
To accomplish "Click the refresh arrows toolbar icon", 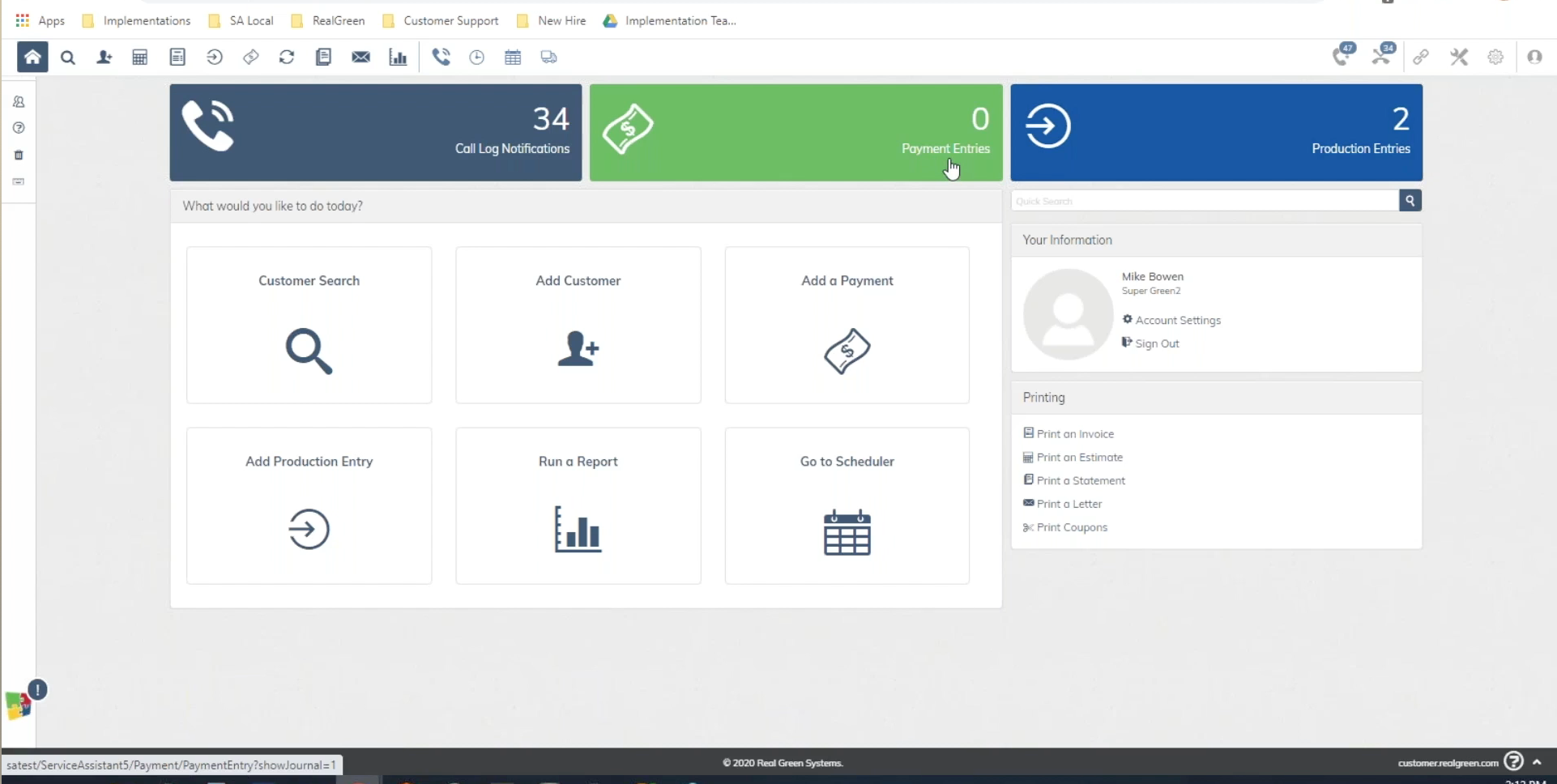I will pyautogui.click(x=287, y=57).
